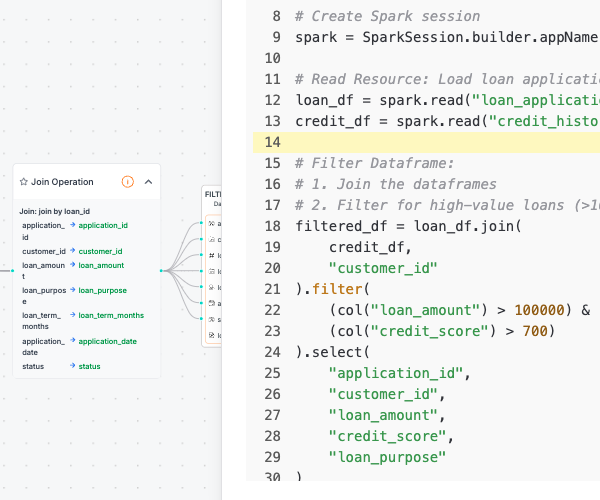Click the "loan_purpose" string on line 29
The height and width of the screenshot is (500, 600).
click(387, 457)
